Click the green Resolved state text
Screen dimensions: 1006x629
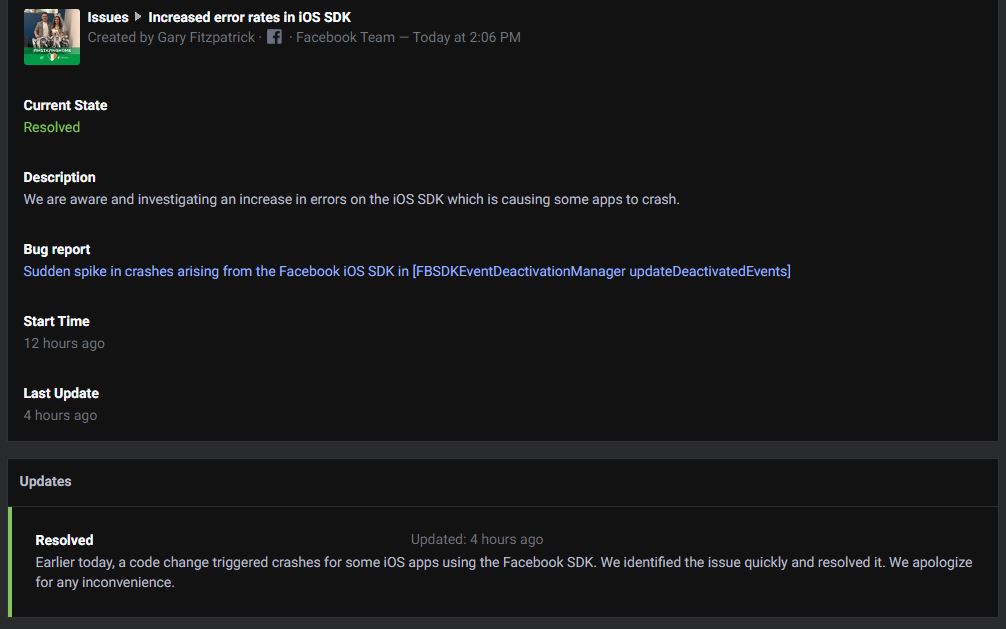pyautogui.click(x=52, y=127)
